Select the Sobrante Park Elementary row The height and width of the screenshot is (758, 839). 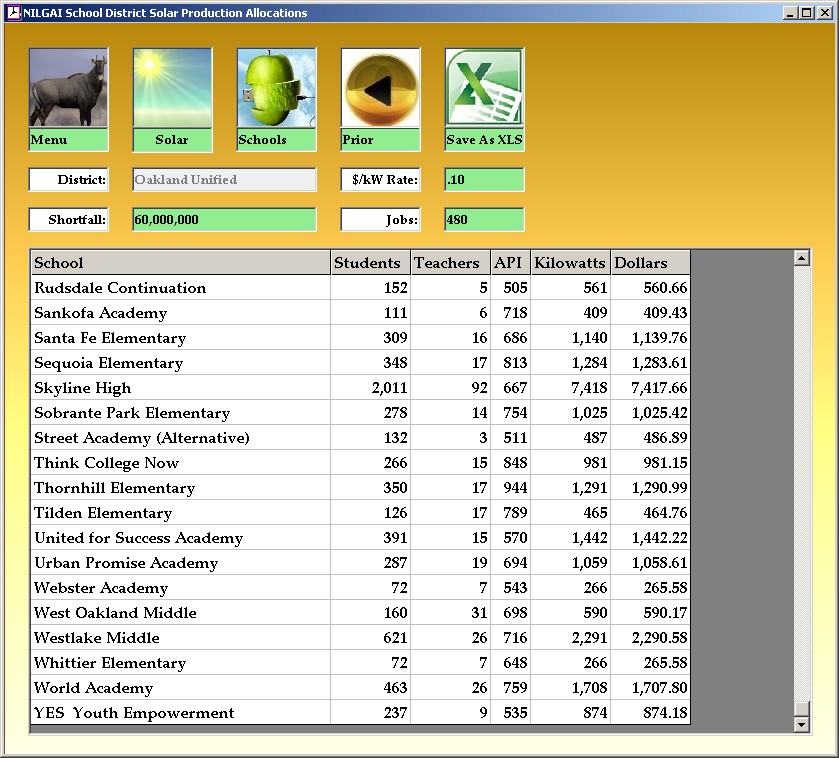(x=361, y=412)
